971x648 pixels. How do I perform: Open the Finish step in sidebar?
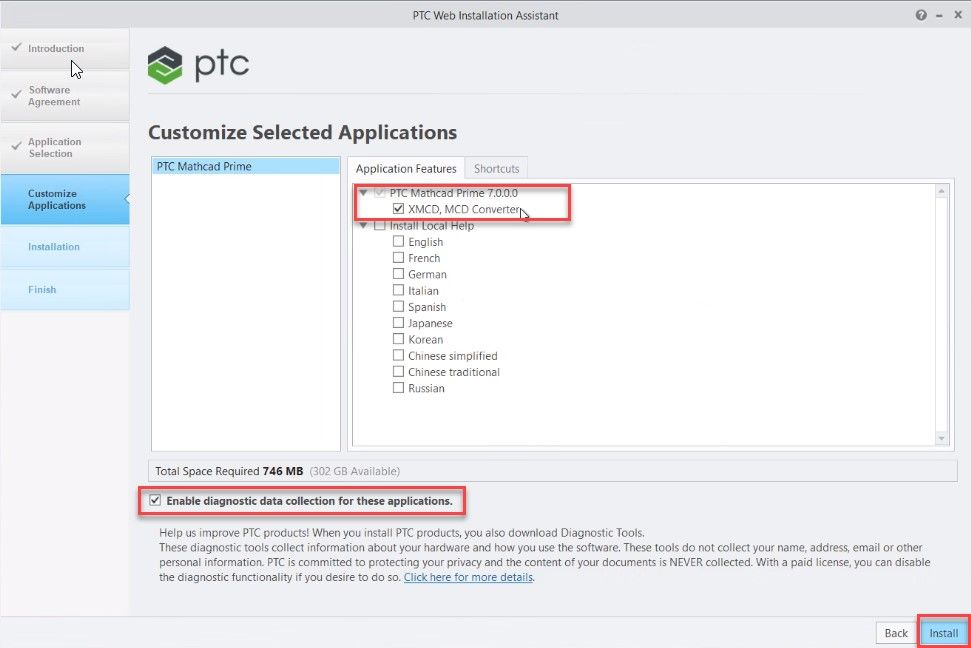(x=65, y=289)
